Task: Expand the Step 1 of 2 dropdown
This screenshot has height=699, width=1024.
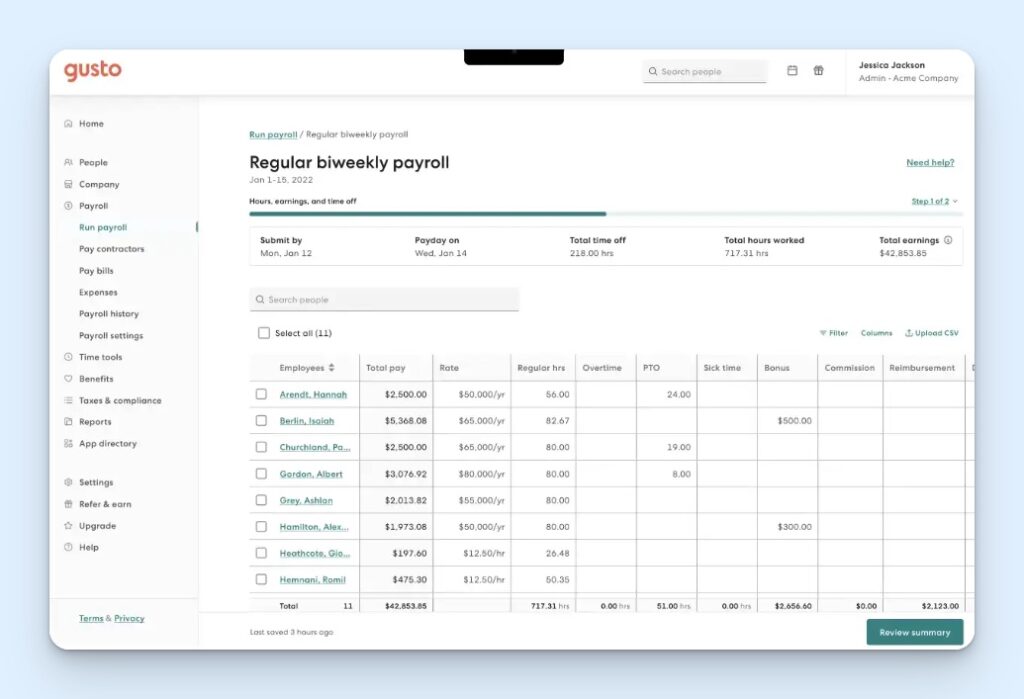Action: (x=935, y=201)
